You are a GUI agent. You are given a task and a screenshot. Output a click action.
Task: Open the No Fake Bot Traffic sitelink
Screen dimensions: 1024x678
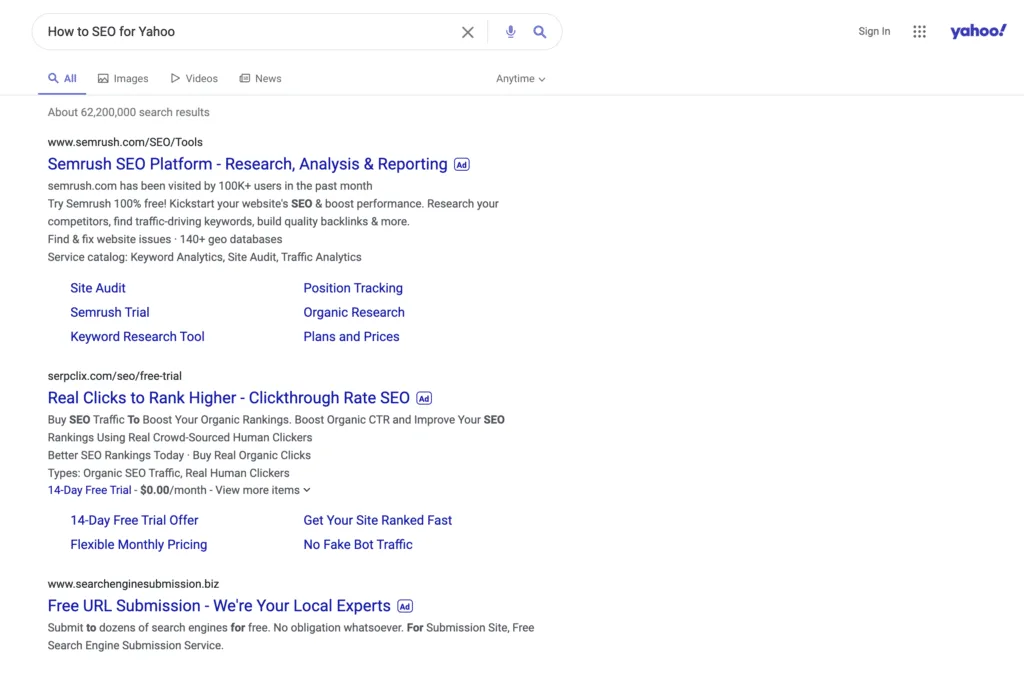(358, 544)
